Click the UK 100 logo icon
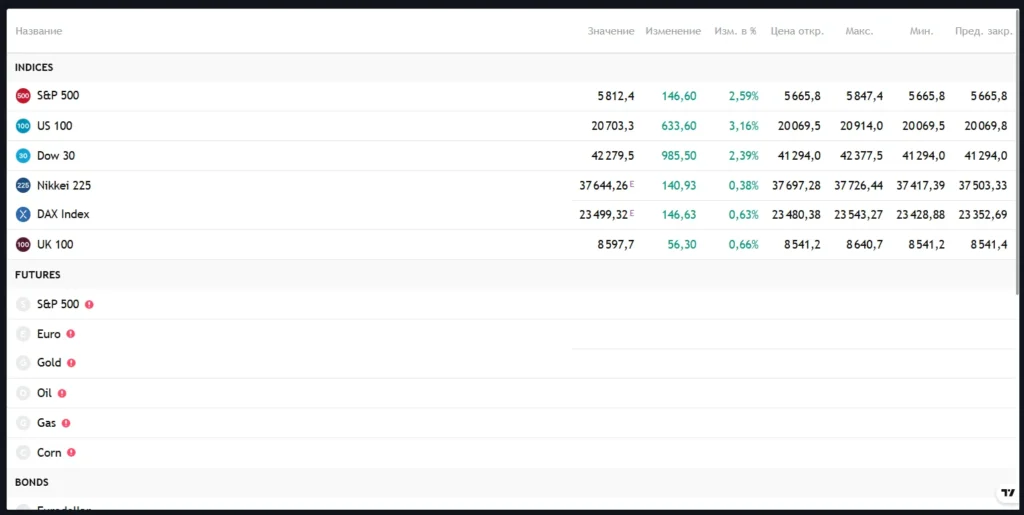 [23, 245]
